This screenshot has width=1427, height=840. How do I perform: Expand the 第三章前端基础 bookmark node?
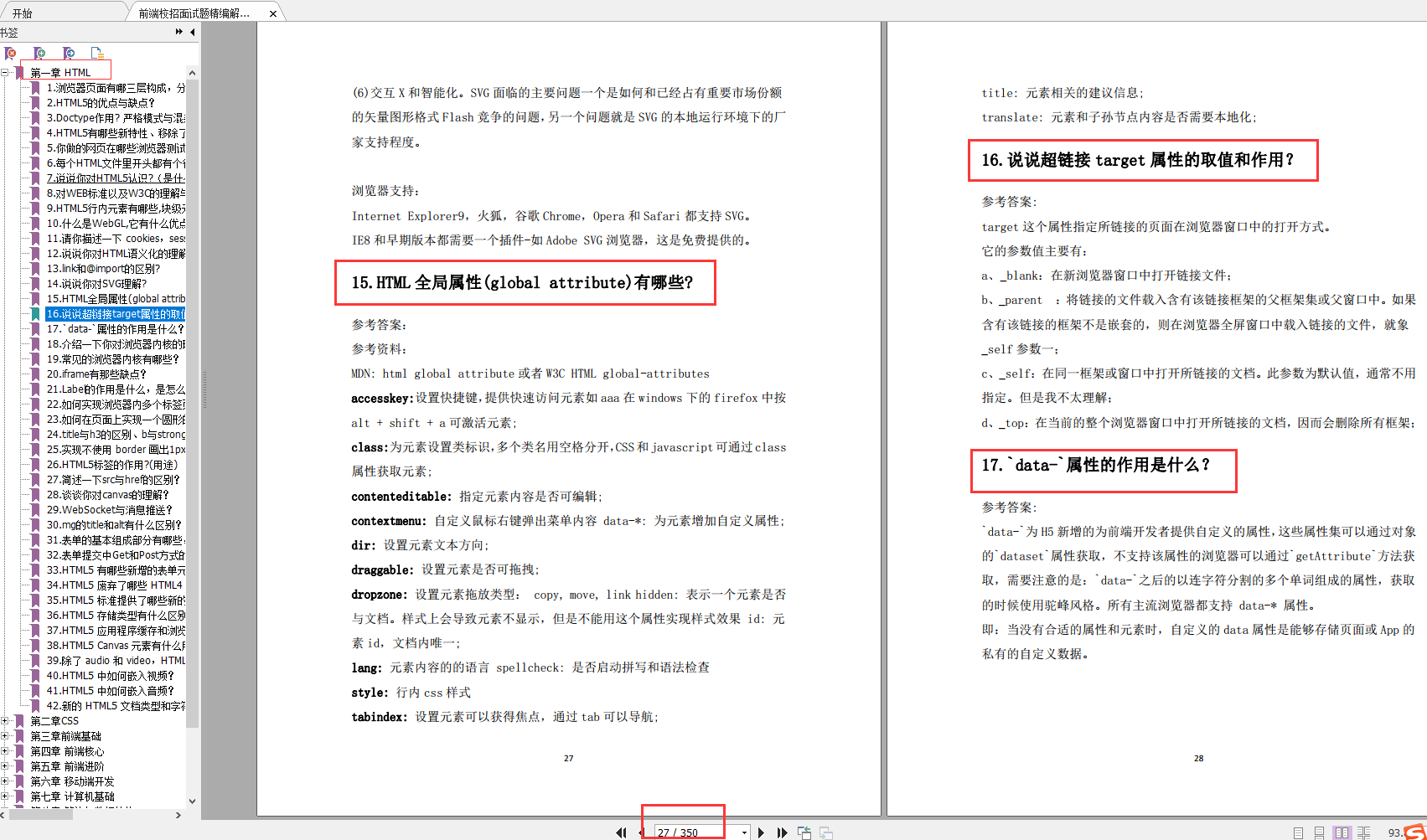[5, 736]
